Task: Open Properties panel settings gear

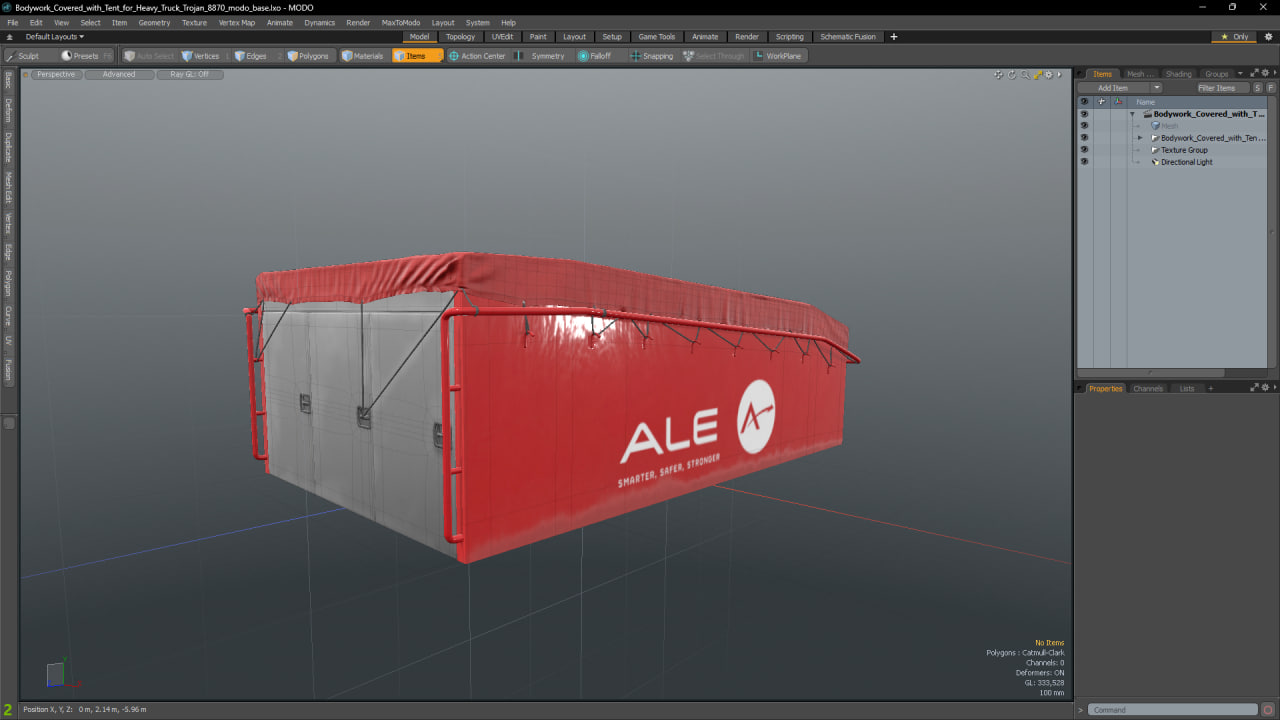Action: coord(1264,388)
